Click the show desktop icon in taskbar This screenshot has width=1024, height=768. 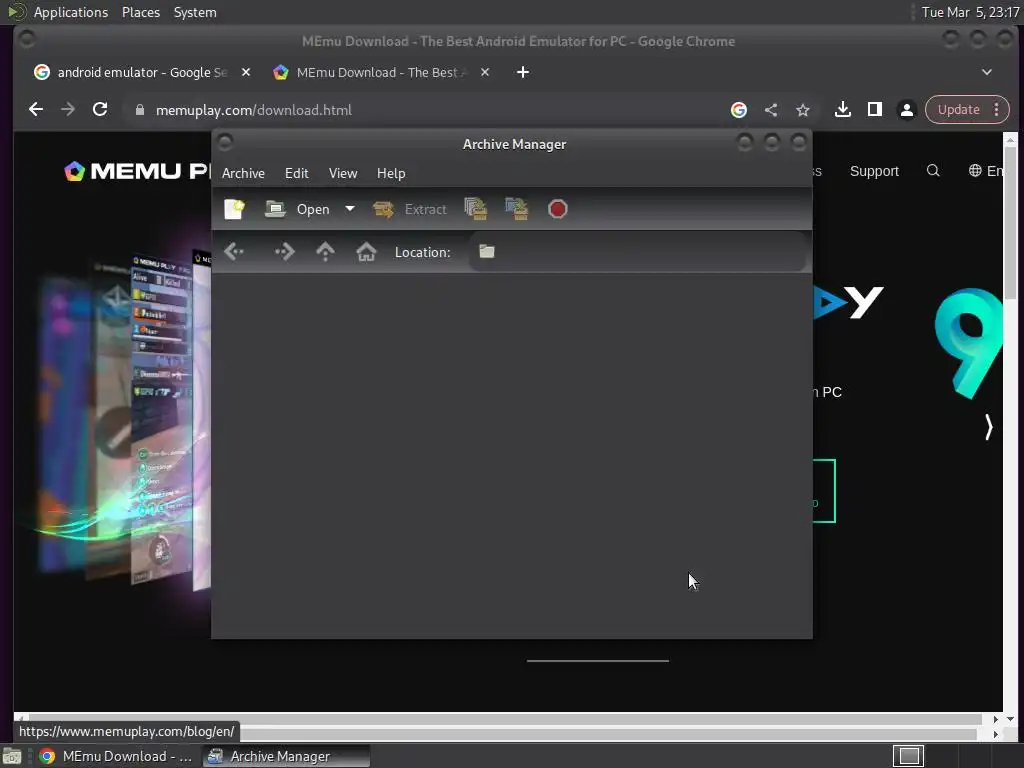pos(12,756)
